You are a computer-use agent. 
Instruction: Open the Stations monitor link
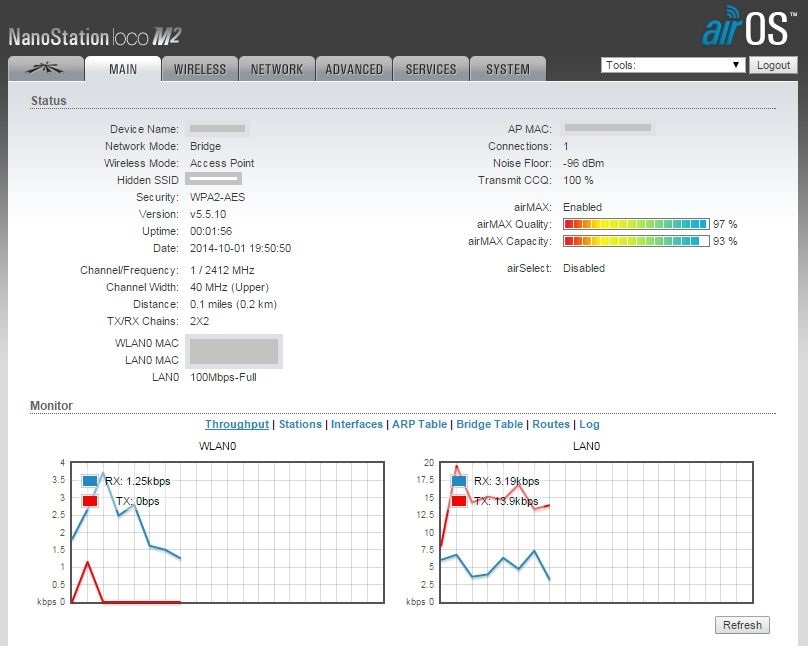tap(300, 424)
